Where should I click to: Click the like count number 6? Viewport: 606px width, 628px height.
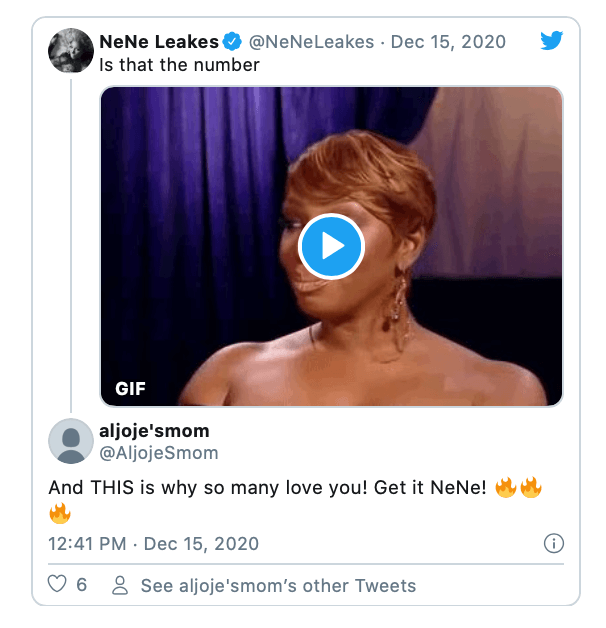pyautogui.click(x=82, y=585)
